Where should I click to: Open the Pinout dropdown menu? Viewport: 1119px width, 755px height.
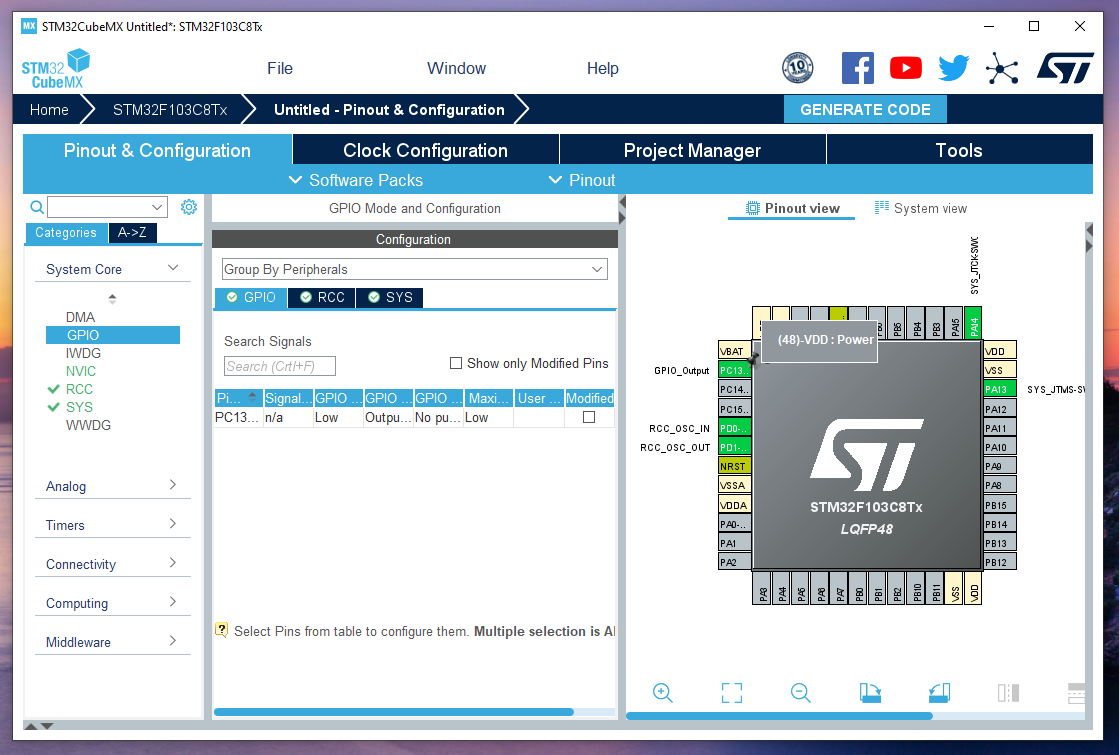[582, 180]
